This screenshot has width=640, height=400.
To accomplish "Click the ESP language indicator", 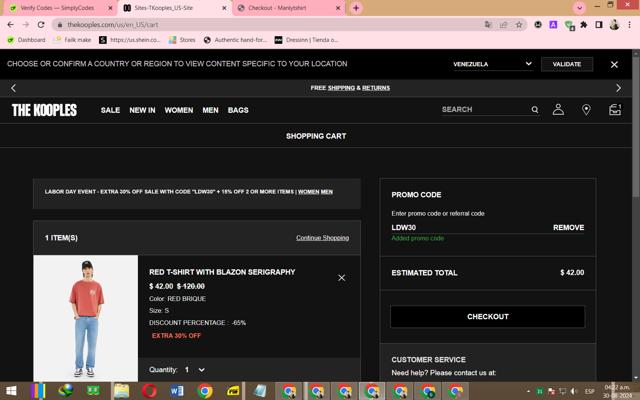I will pos(589,391).
